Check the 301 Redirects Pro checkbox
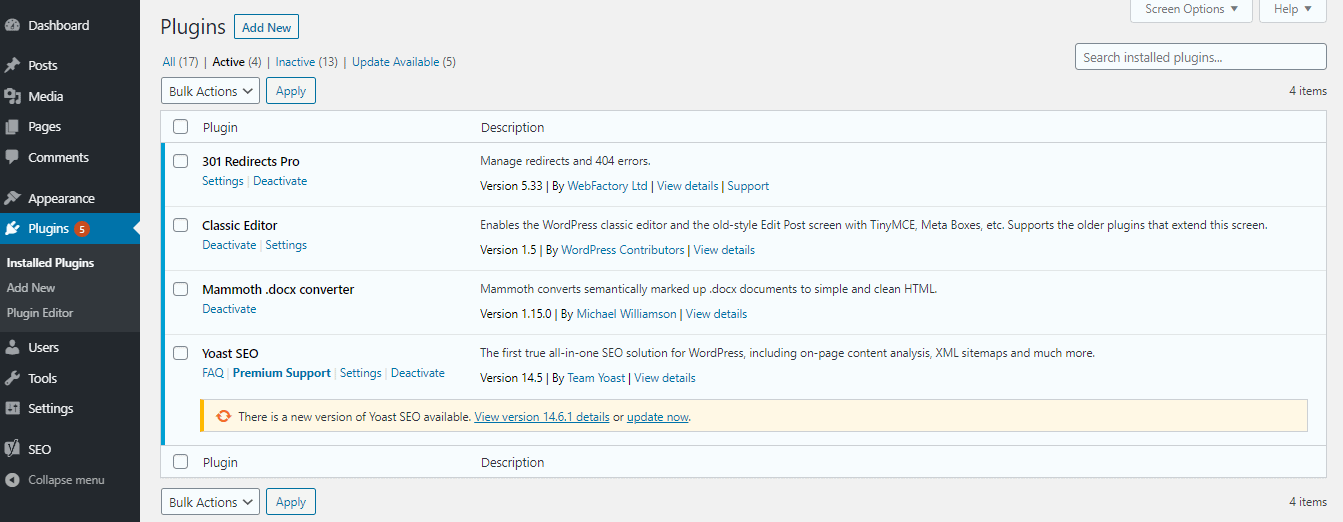 click(x=180, y=161)
